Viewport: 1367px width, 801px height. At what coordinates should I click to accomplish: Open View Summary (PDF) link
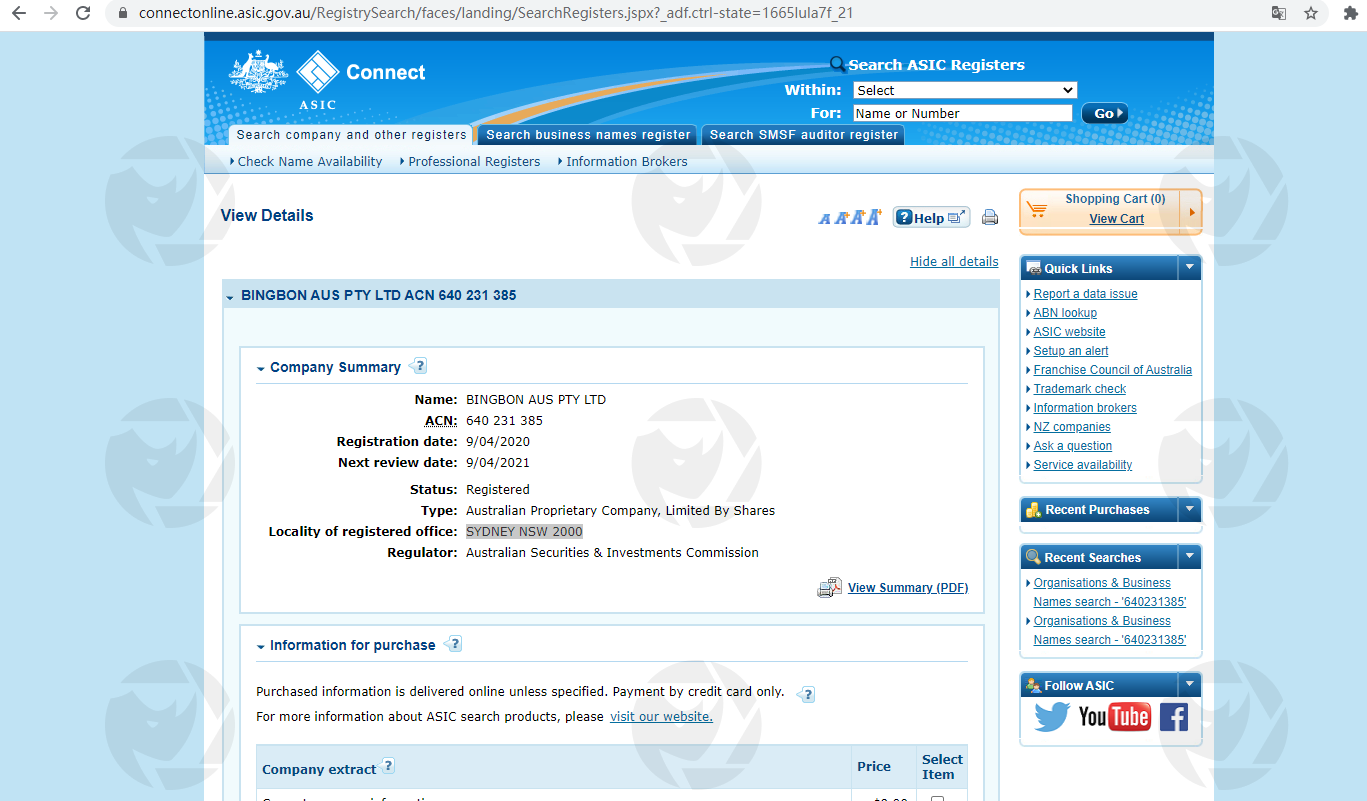tap(907, 588)
